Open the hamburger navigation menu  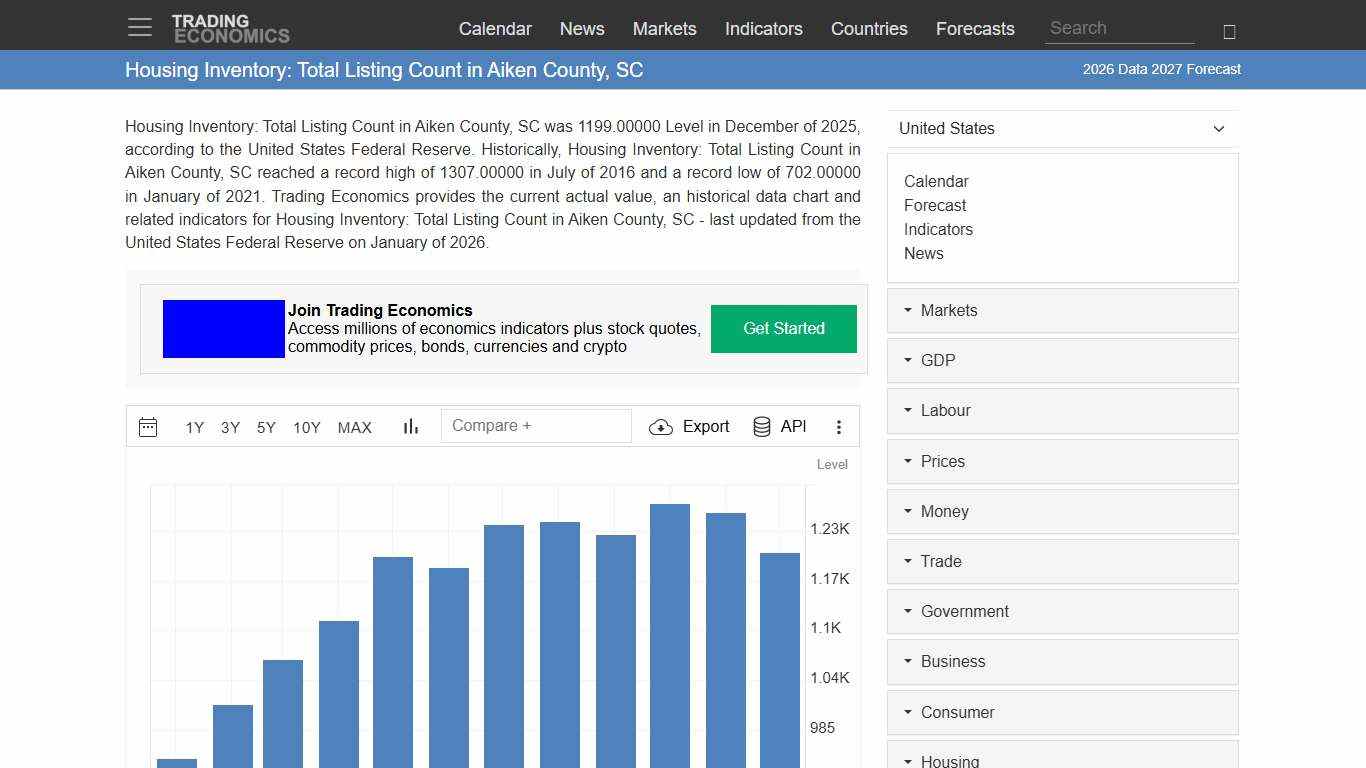point(139,27)
